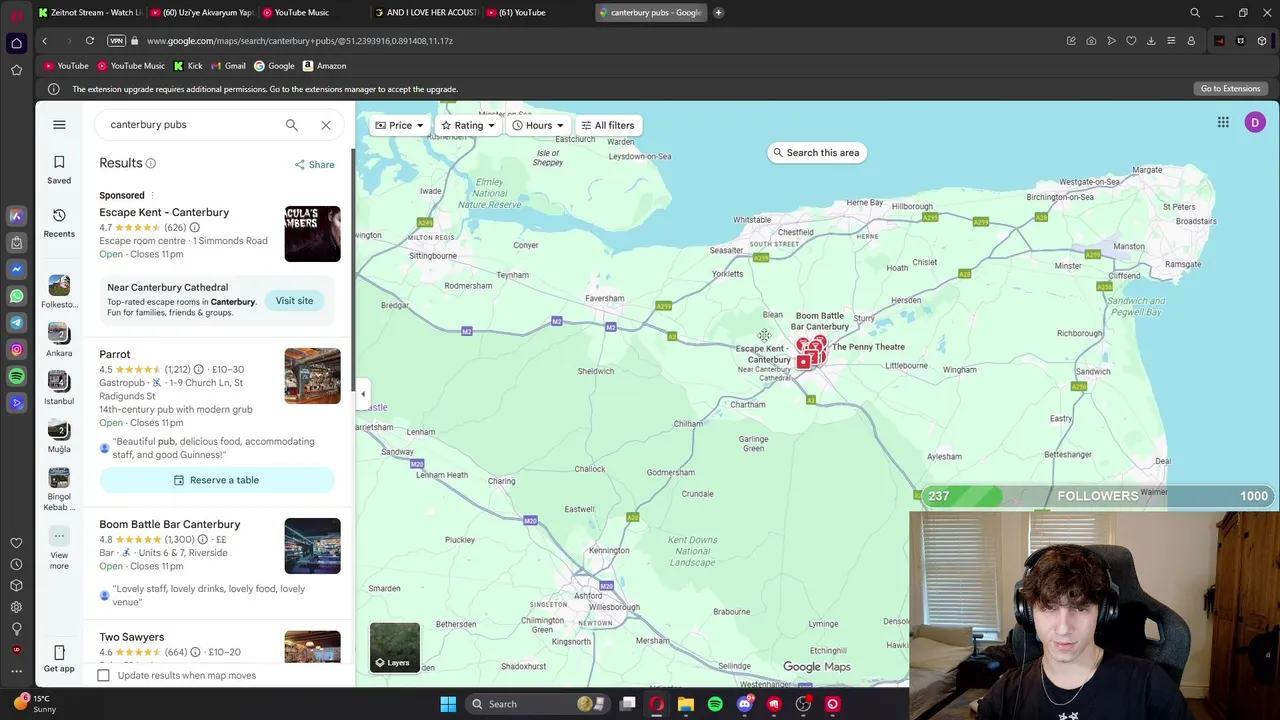
Task: Click the VPN badge in address bar
Action: [x=116, y=41]
